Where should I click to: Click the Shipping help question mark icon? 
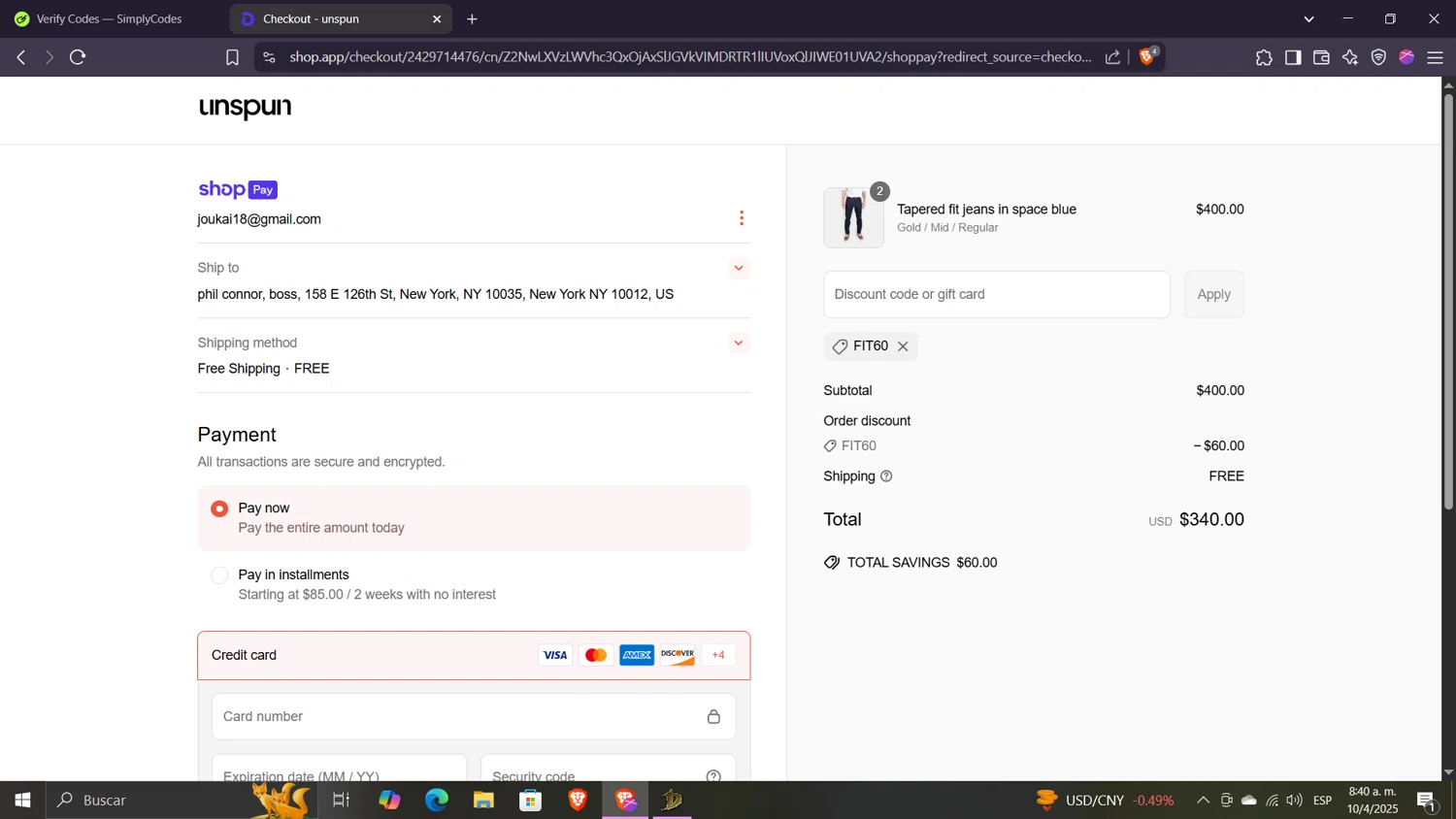pos(886,476)
